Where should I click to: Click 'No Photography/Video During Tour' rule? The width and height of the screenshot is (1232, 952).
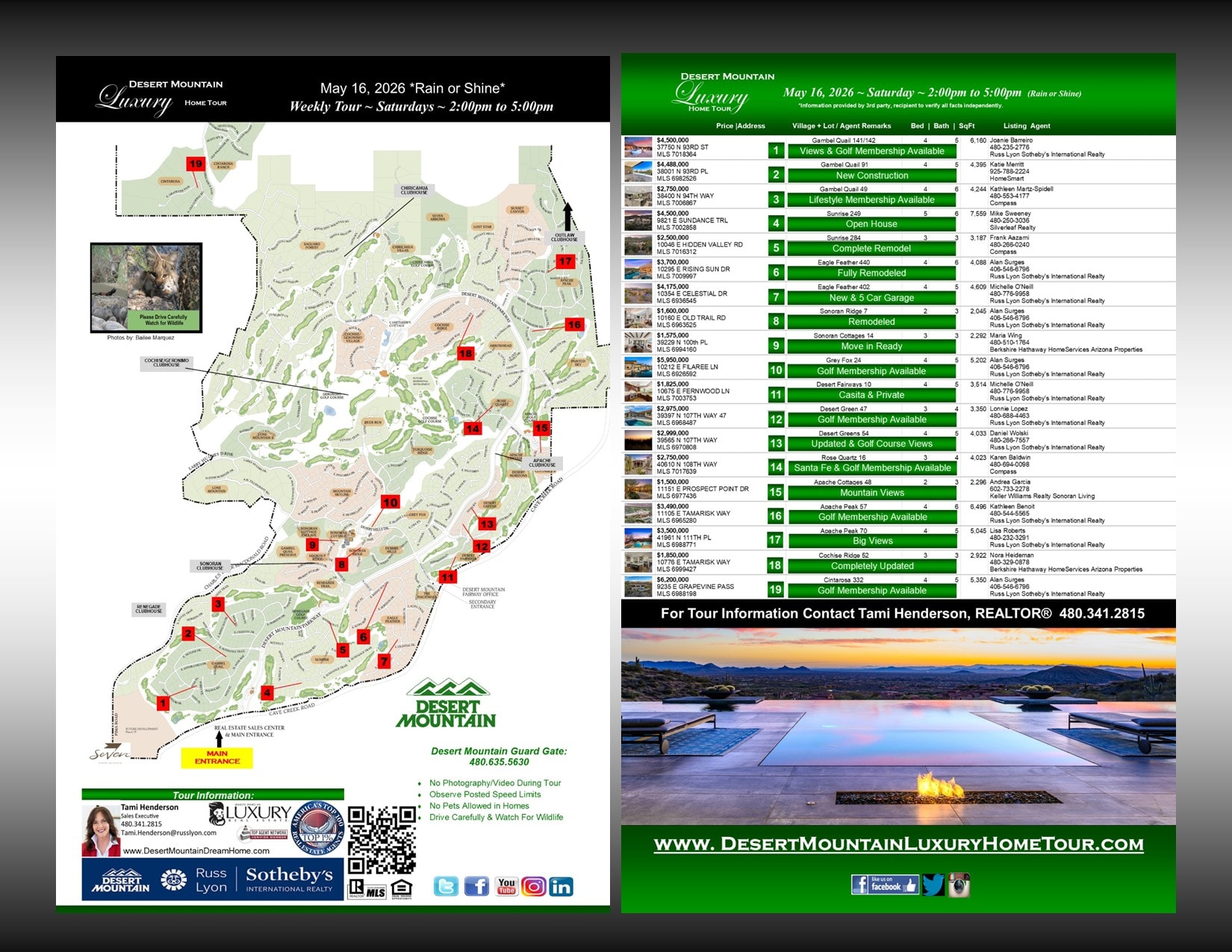(495, 783)
